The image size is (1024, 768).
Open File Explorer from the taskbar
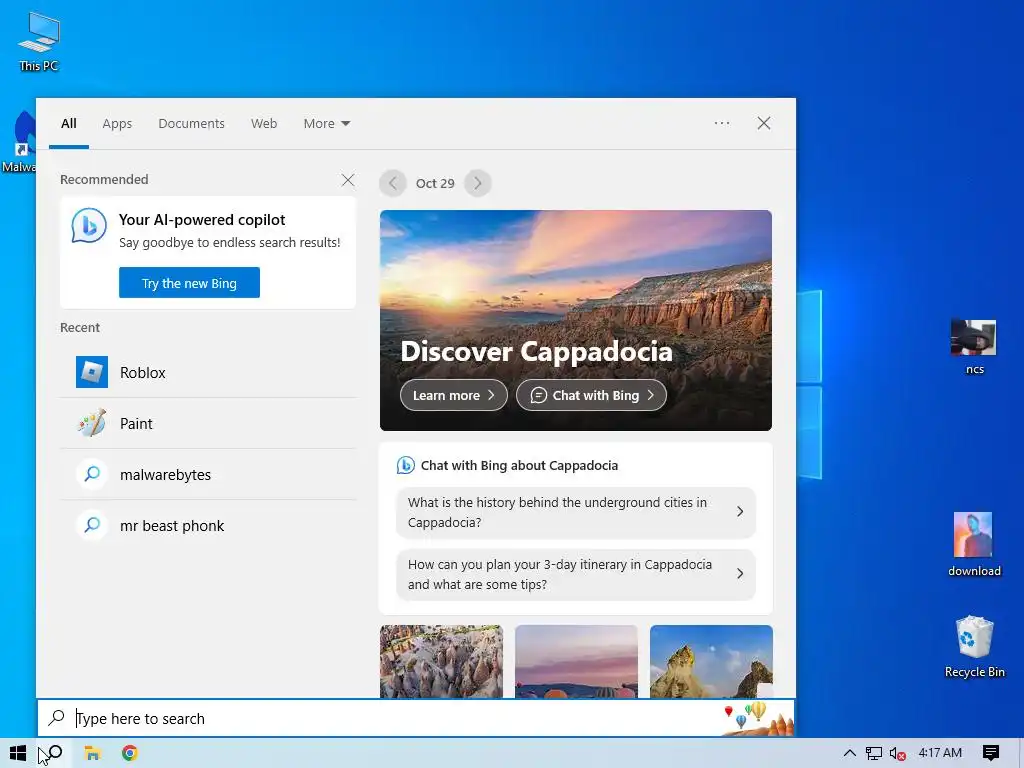point(92,753)
